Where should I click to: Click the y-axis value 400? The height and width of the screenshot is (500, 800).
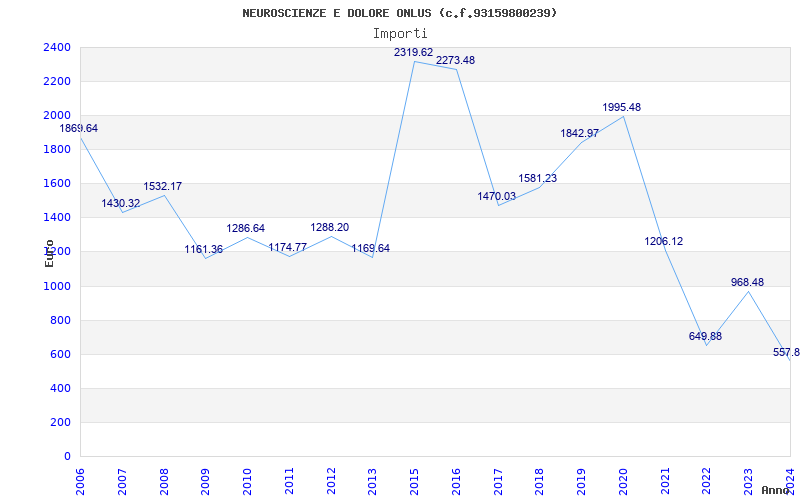click(61, 389)
